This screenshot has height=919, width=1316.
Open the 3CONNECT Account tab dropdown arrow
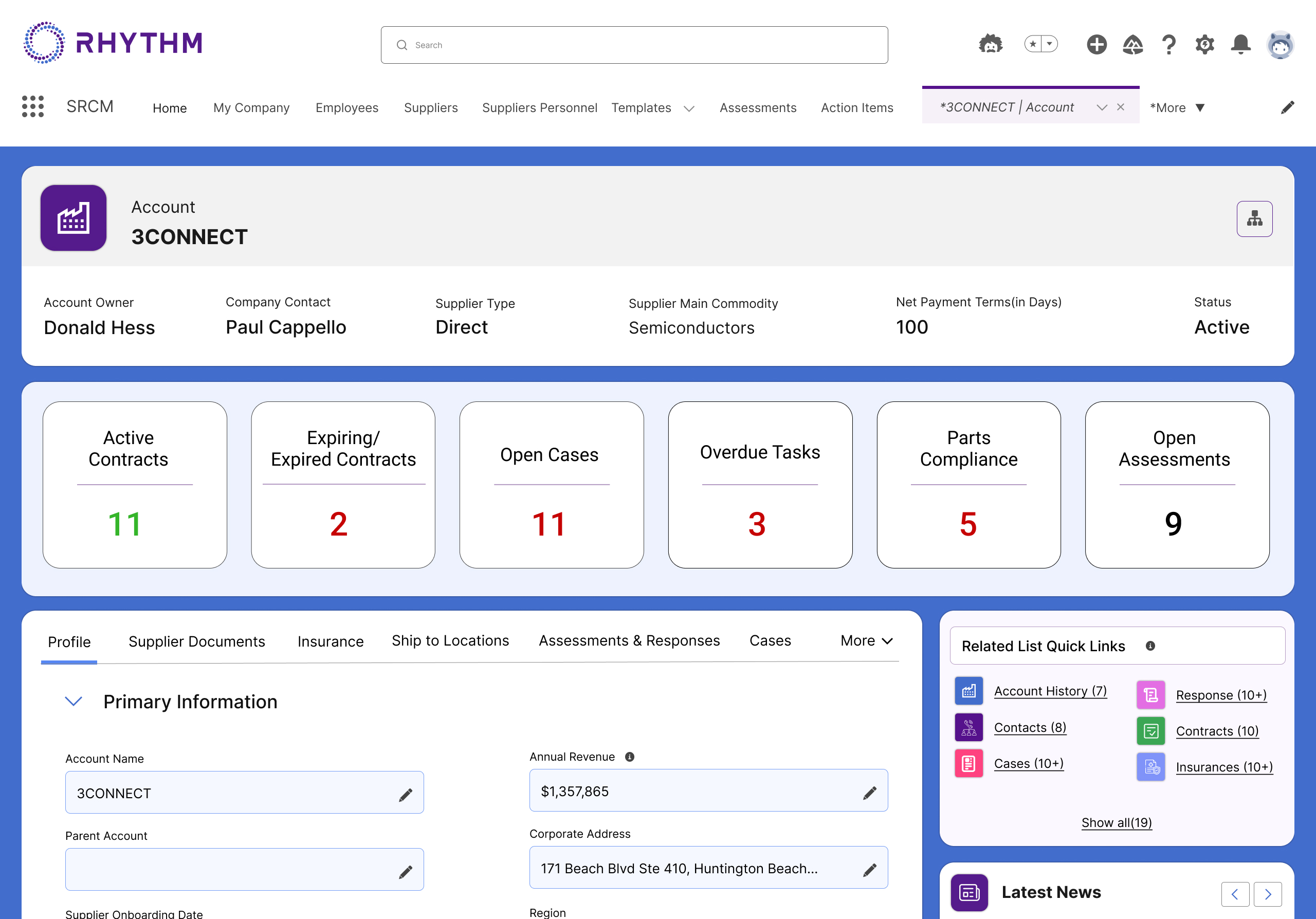tap(1102, 107)
